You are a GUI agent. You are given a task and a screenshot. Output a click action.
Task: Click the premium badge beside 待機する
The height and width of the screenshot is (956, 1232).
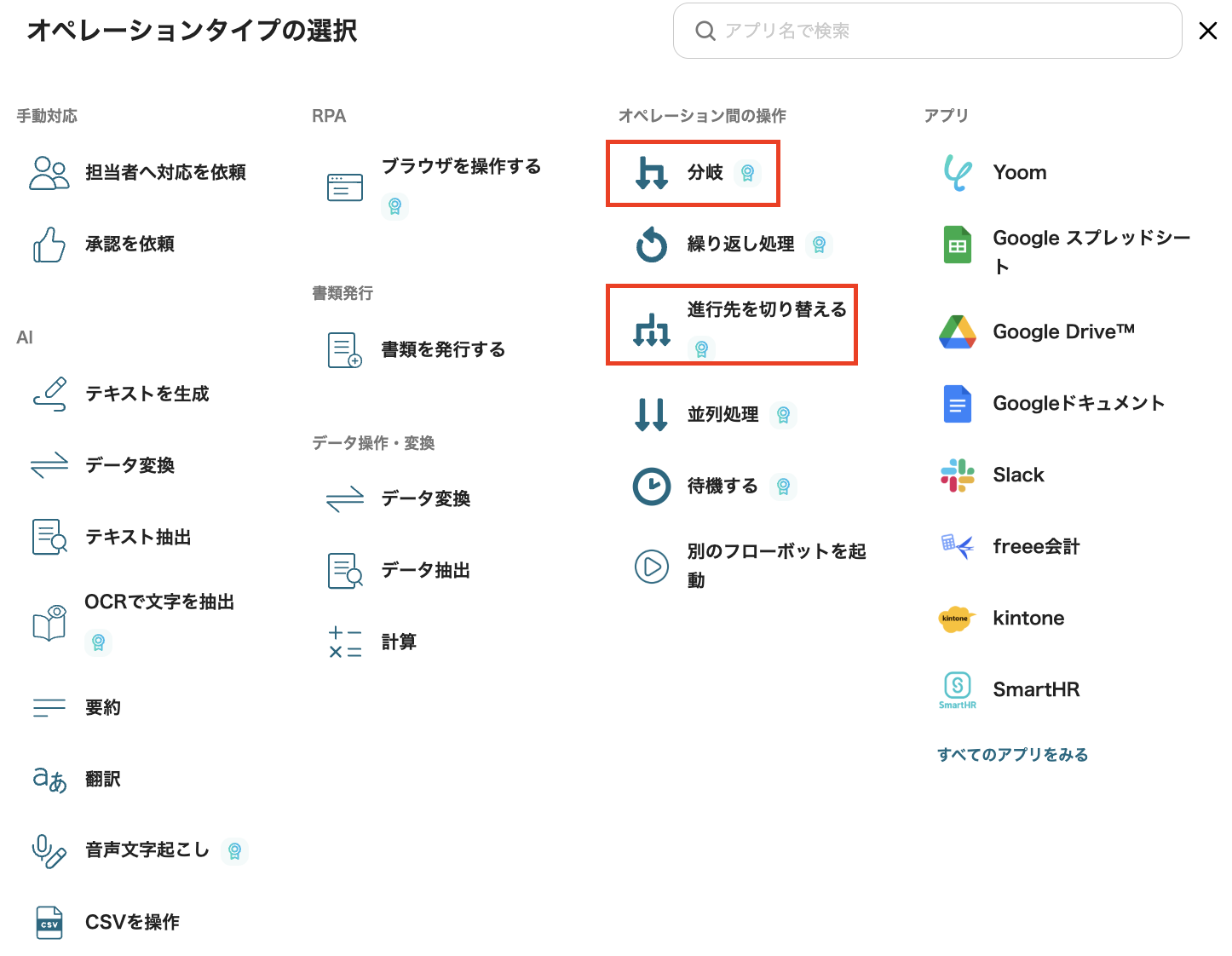[x=784, y=487]
